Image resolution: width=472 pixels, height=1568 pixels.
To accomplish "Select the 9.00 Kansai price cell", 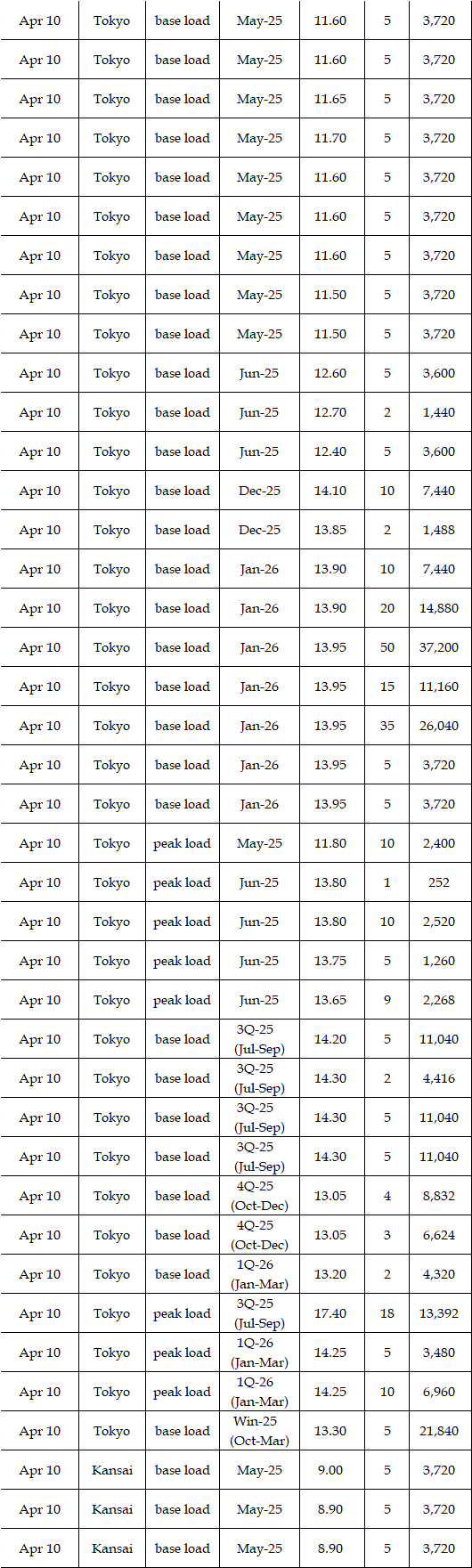I will 331,1470.
